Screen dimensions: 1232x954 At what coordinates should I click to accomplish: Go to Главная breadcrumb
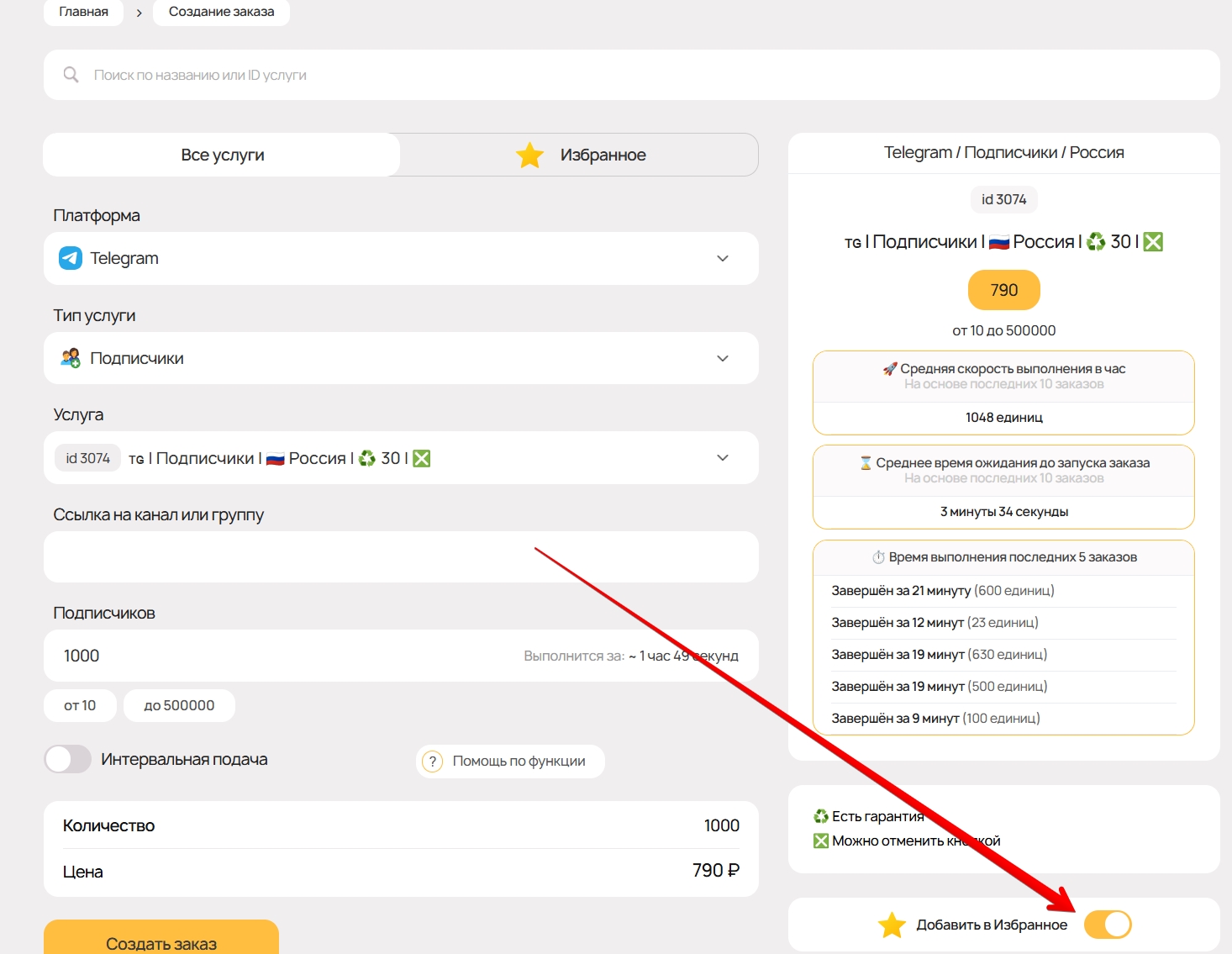83,12
